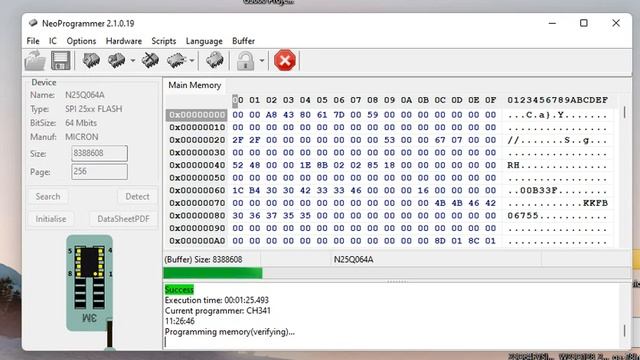640x360 pixels.
Task: Open the Language menu
Action: pos(204,41)
